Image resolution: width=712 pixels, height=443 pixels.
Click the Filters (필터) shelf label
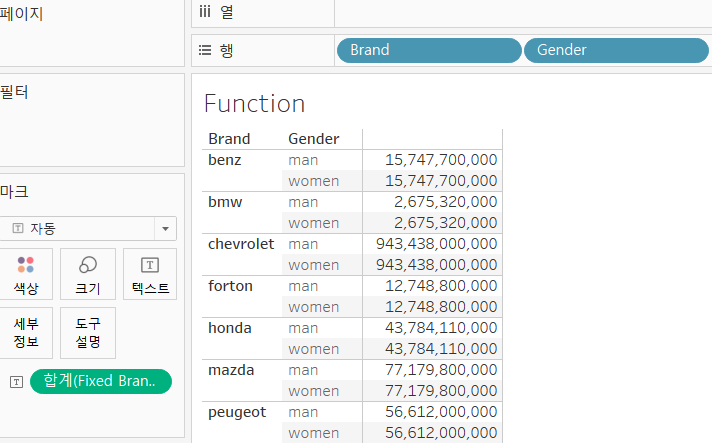[x=14, y=92]
